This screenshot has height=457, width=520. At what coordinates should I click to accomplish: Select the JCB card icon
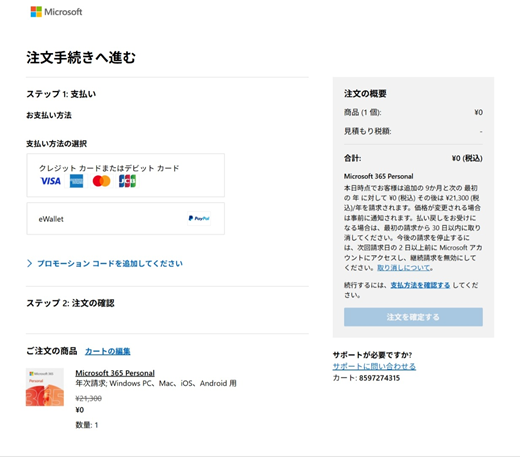127,181
